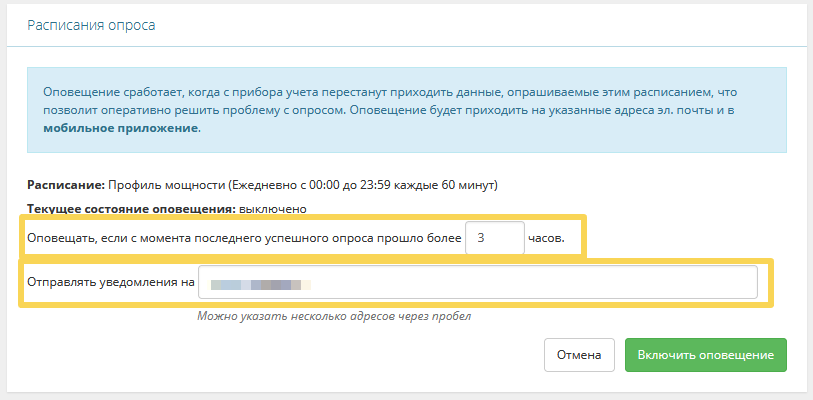Click the hint Можно указать несколько адресов через пробел
The image size is (813, 400).
[334, 316]
